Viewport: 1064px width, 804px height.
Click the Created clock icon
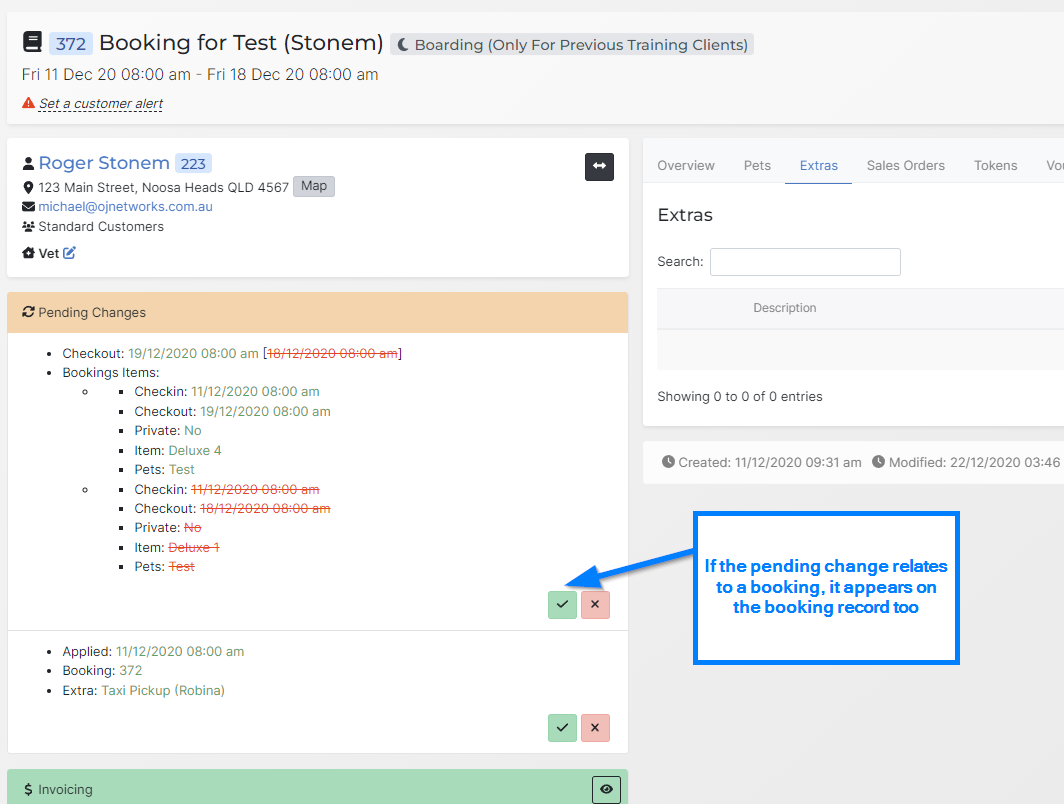(x=668, y=462)
